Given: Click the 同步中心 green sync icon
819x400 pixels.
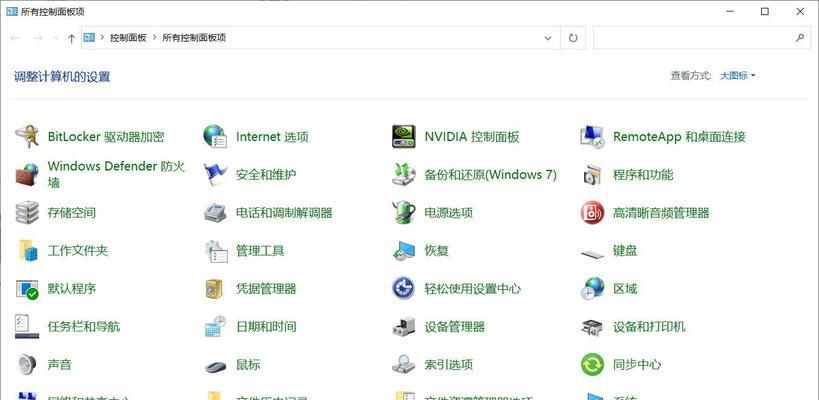Looking at the screenshot, I should click(592, 364).
